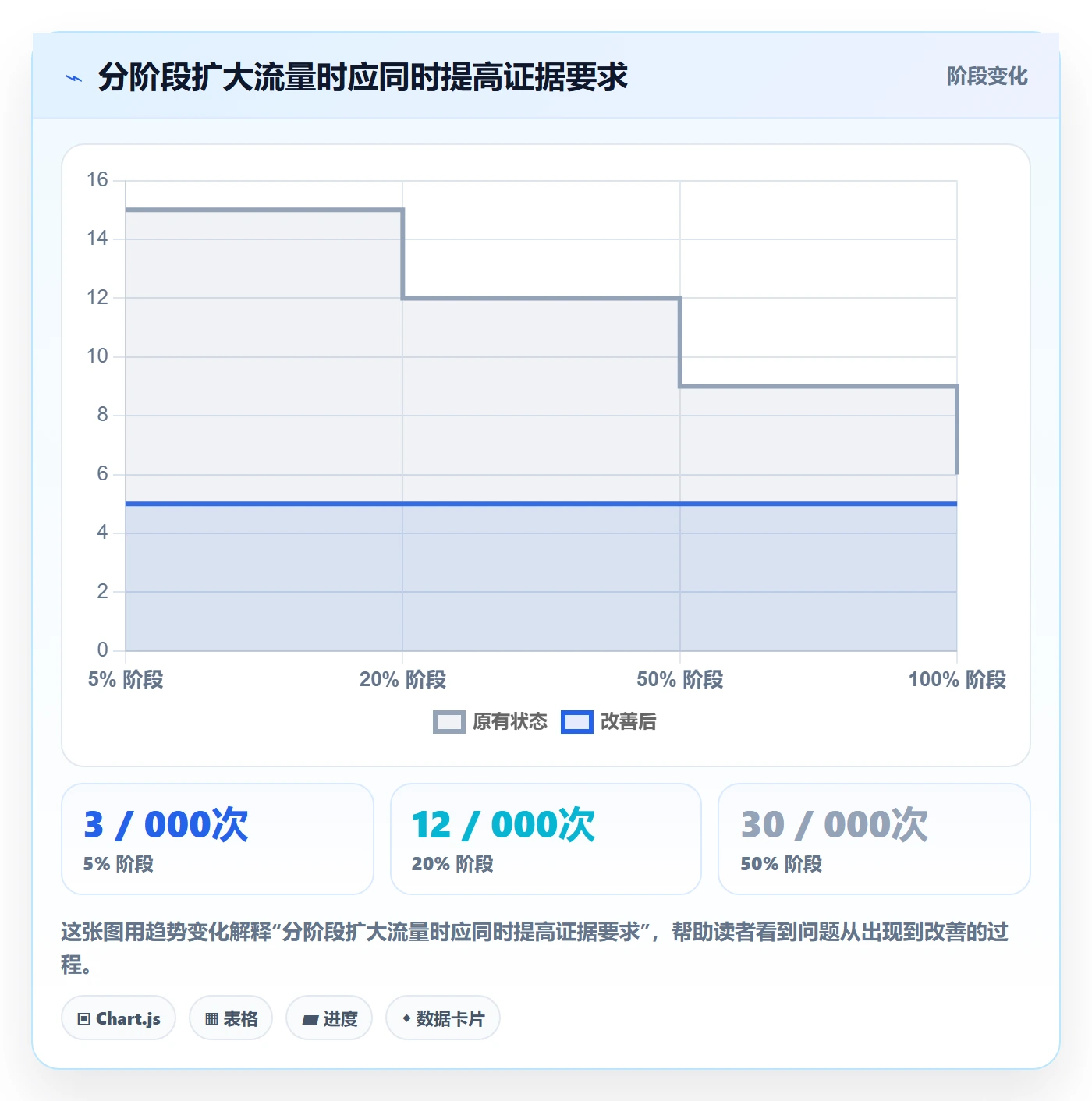Image resolution: width=1092 pixels, height=1101 pixels.
Task: Select the Chart.js tag chip
Action: [119, 1018]
